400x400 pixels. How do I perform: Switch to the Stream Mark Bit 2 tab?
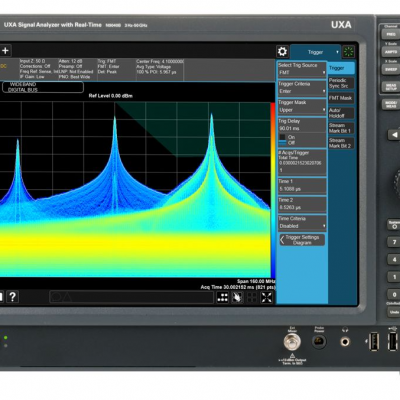point(341,143)
